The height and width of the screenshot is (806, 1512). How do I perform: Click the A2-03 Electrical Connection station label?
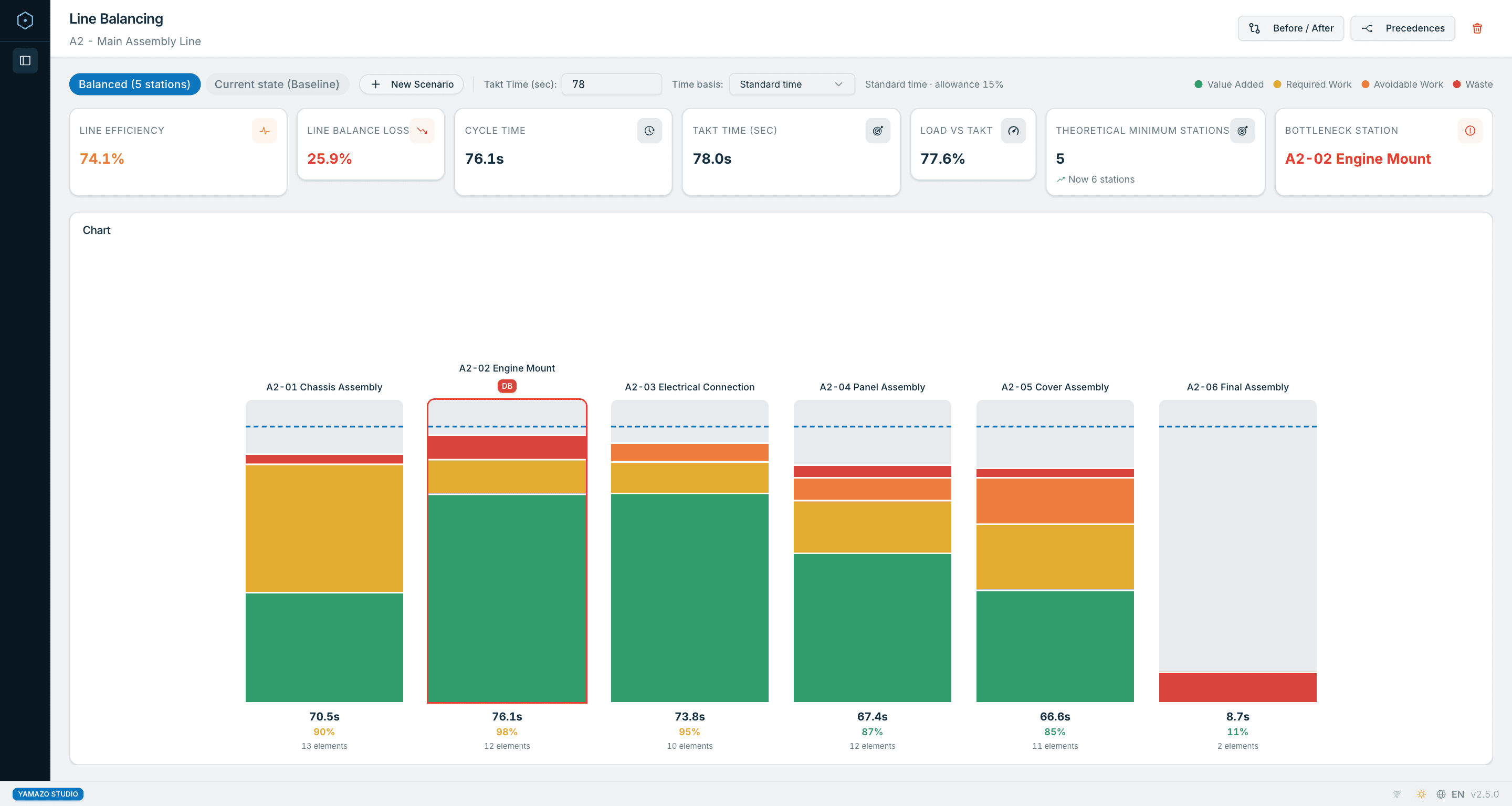click(689, 387)
